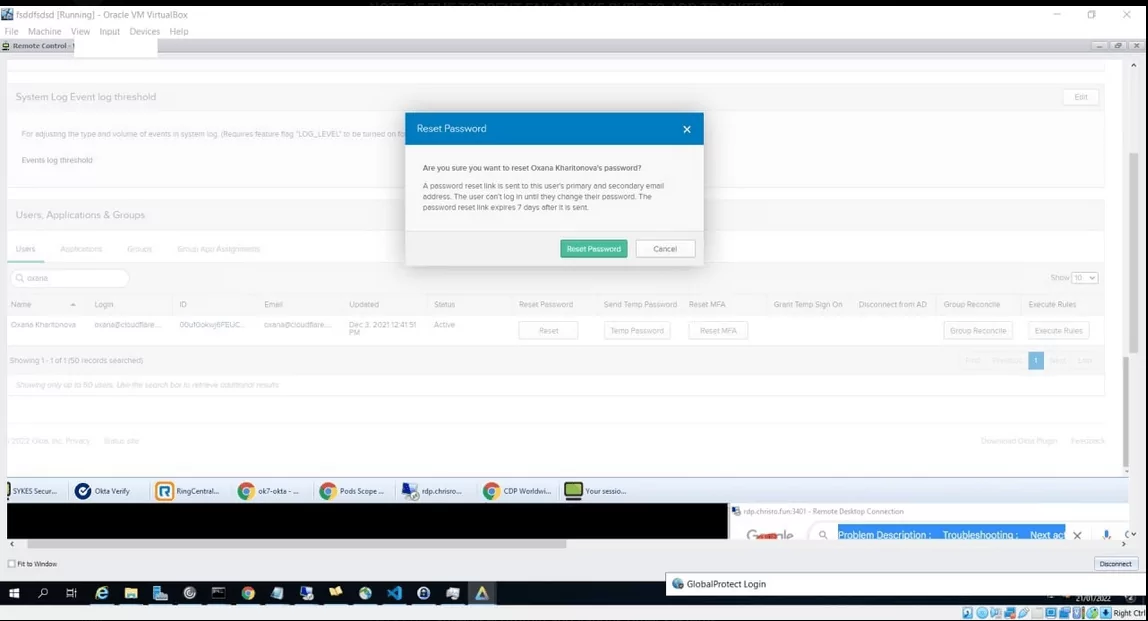Viewport: 1148px width, 621px height.
Task: Click the Disconnect button for the RDP session
Action: click(1114, 563)
